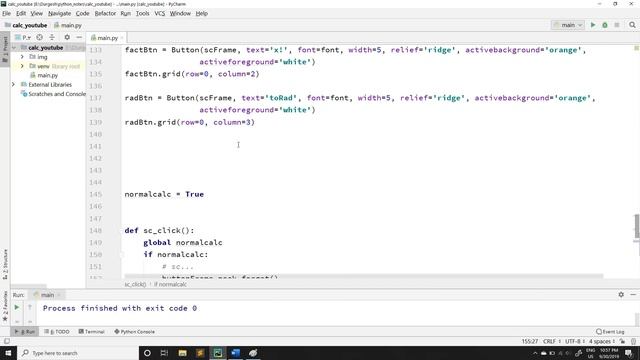Open the Navigate menu
The width and height of the screenshot is (640, 360).
[x=59, y=13]
